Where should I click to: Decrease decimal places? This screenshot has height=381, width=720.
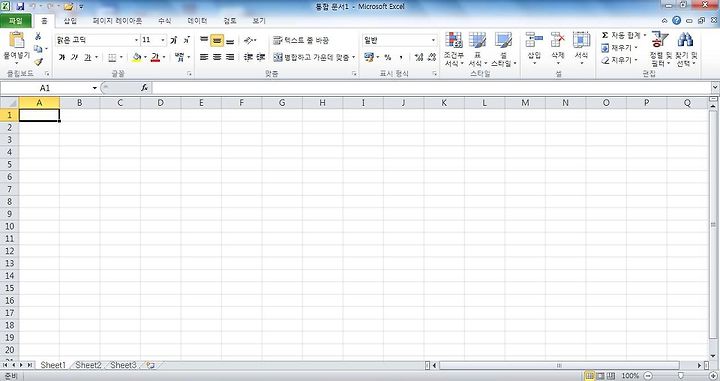(432, 57)
